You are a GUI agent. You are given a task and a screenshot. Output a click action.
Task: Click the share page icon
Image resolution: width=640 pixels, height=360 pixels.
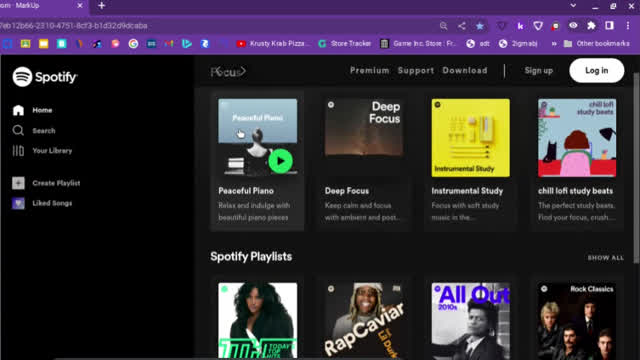tap(462, 26)
